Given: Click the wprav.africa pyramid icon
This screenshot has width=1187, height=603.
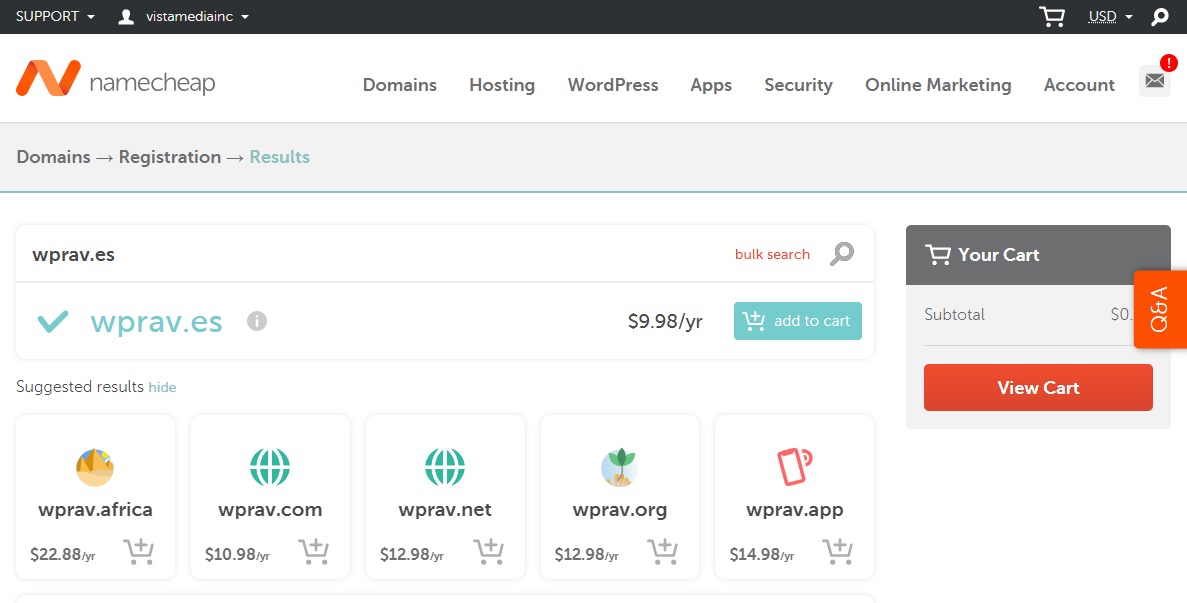Looking at the screenshot, I should (x=95, y=467).
